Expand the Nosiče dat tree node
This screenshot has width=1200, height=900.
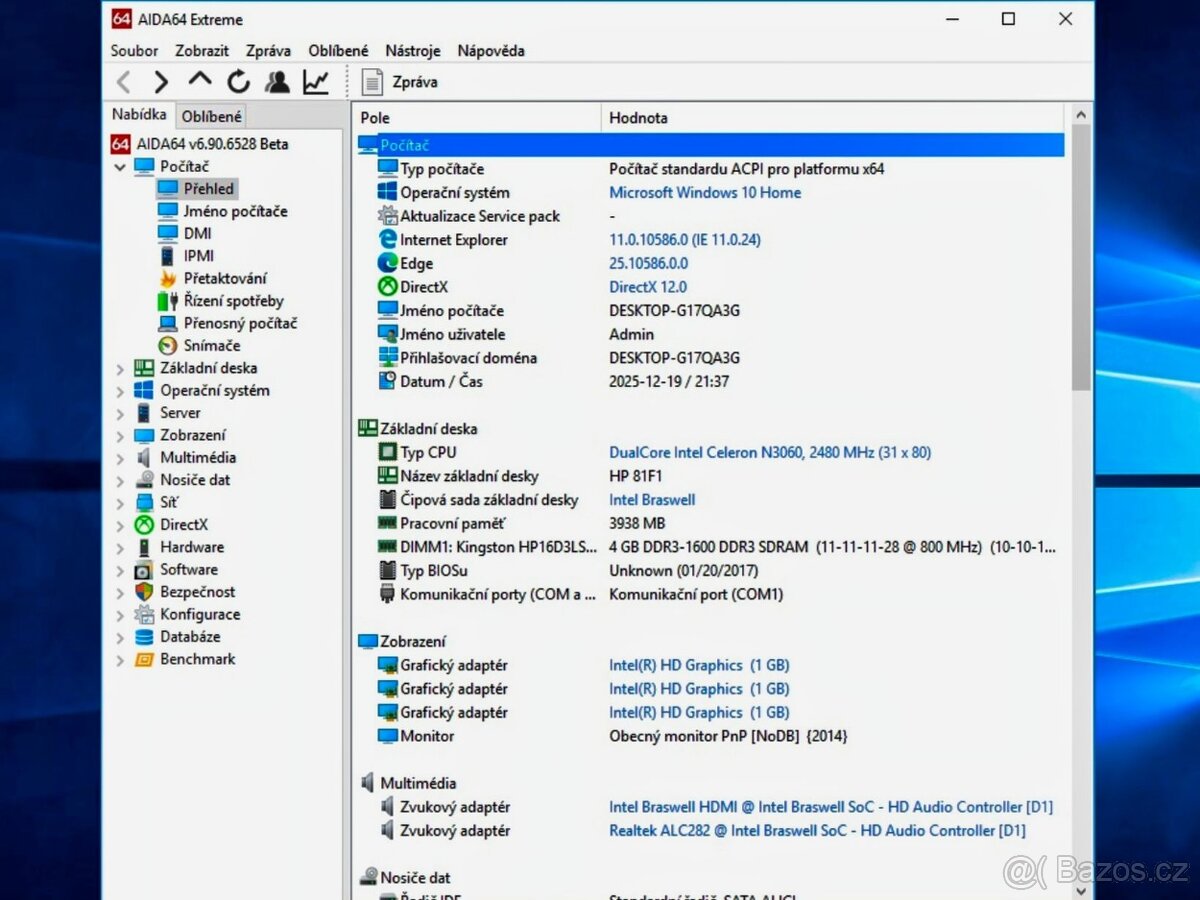(x=120, y=480)
